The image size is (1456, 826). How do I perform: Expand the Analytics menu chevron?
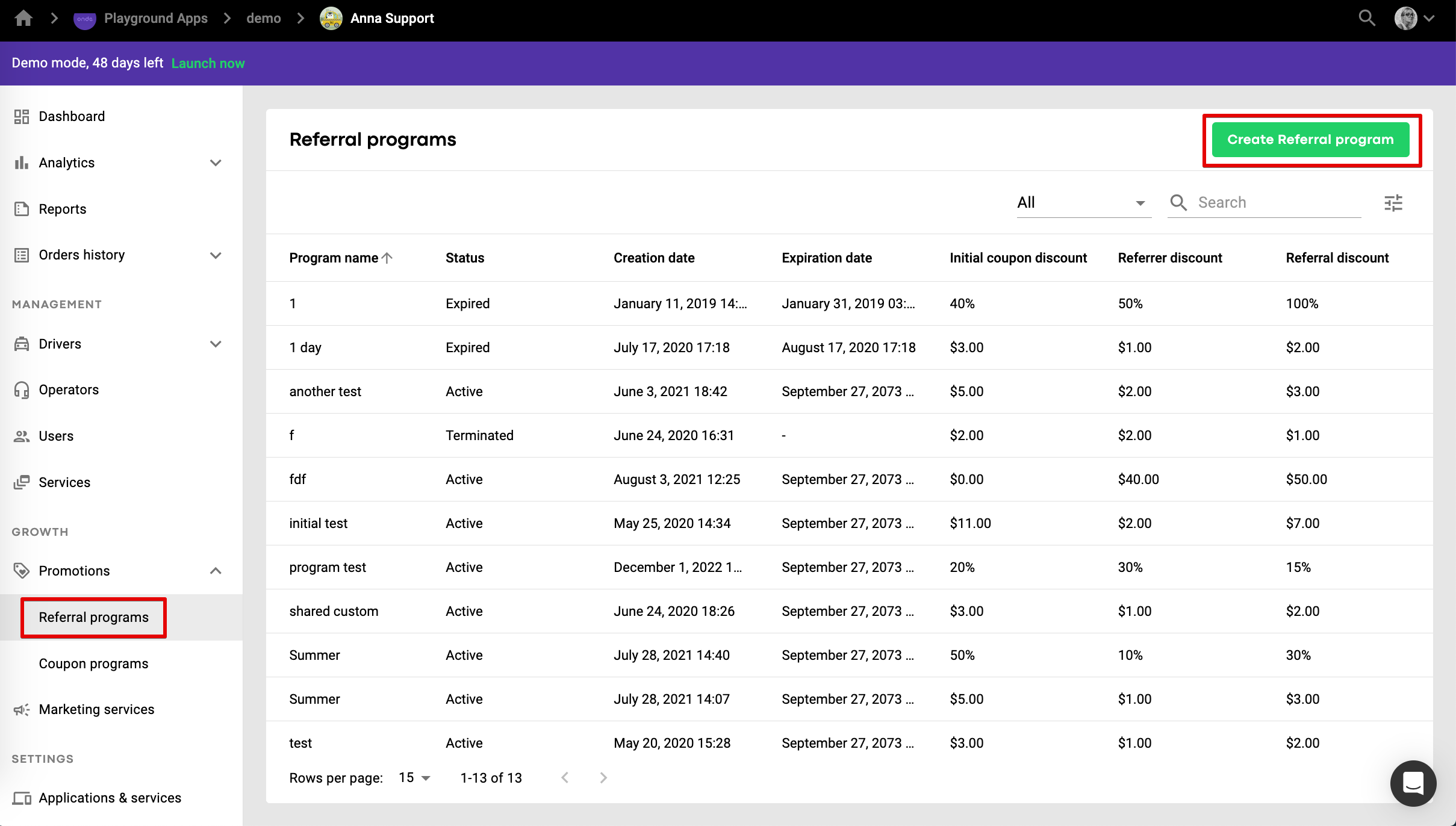(x=216, y=163)
